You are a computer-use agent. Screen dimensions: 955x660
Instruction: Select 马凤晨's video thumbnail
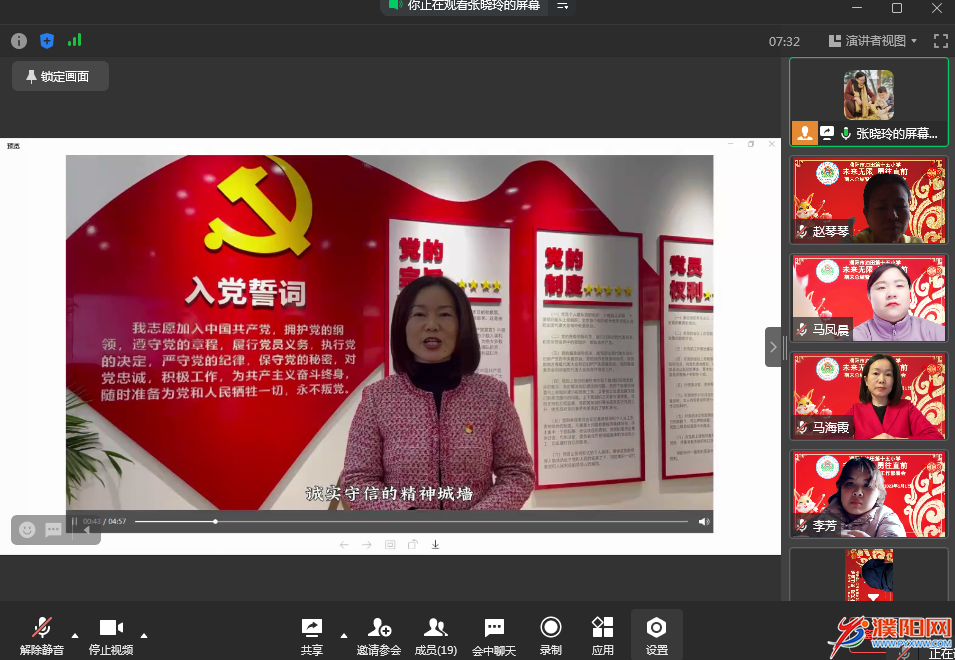click(869, 298)
